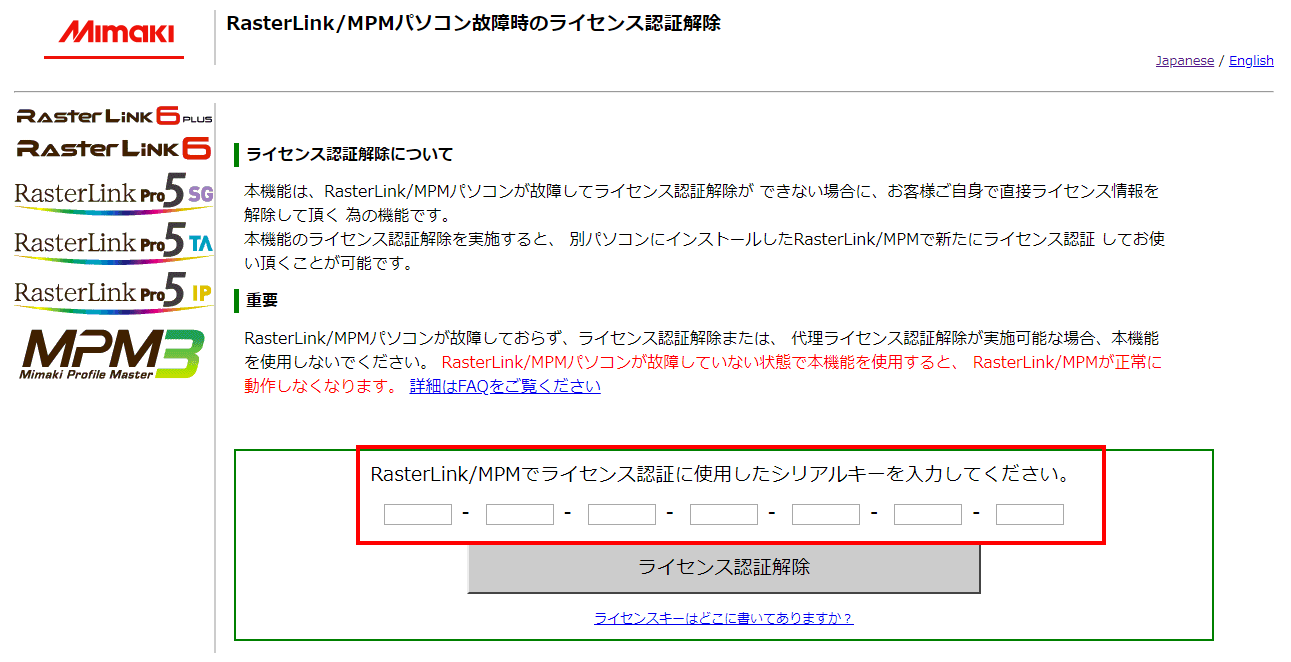Screen dimensions: 1291x662
Task: Focus the seventh serial key field
Action: pyautogui.click(x=1030, y=514)
